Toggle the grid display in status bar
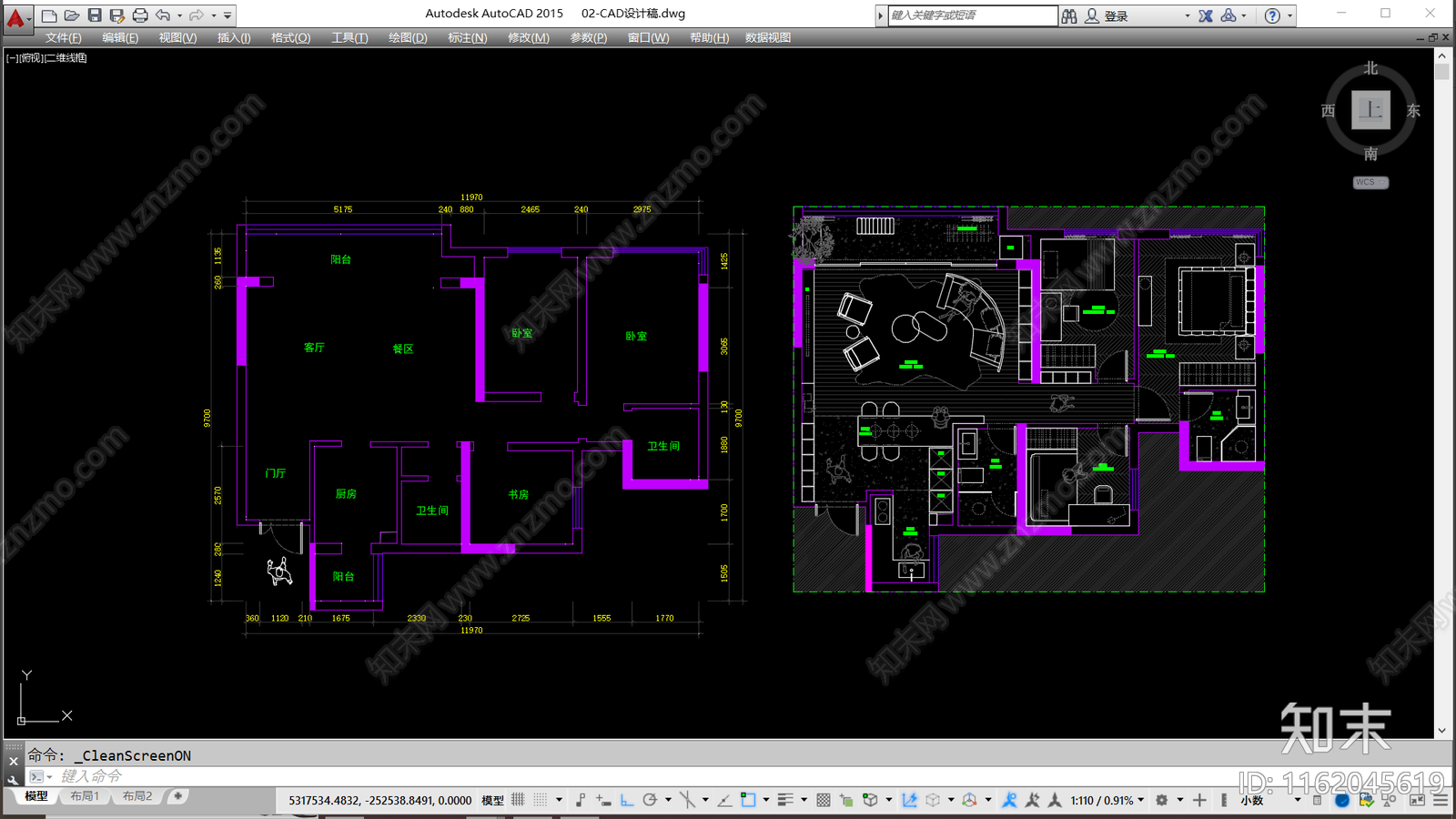 point(517,800)
